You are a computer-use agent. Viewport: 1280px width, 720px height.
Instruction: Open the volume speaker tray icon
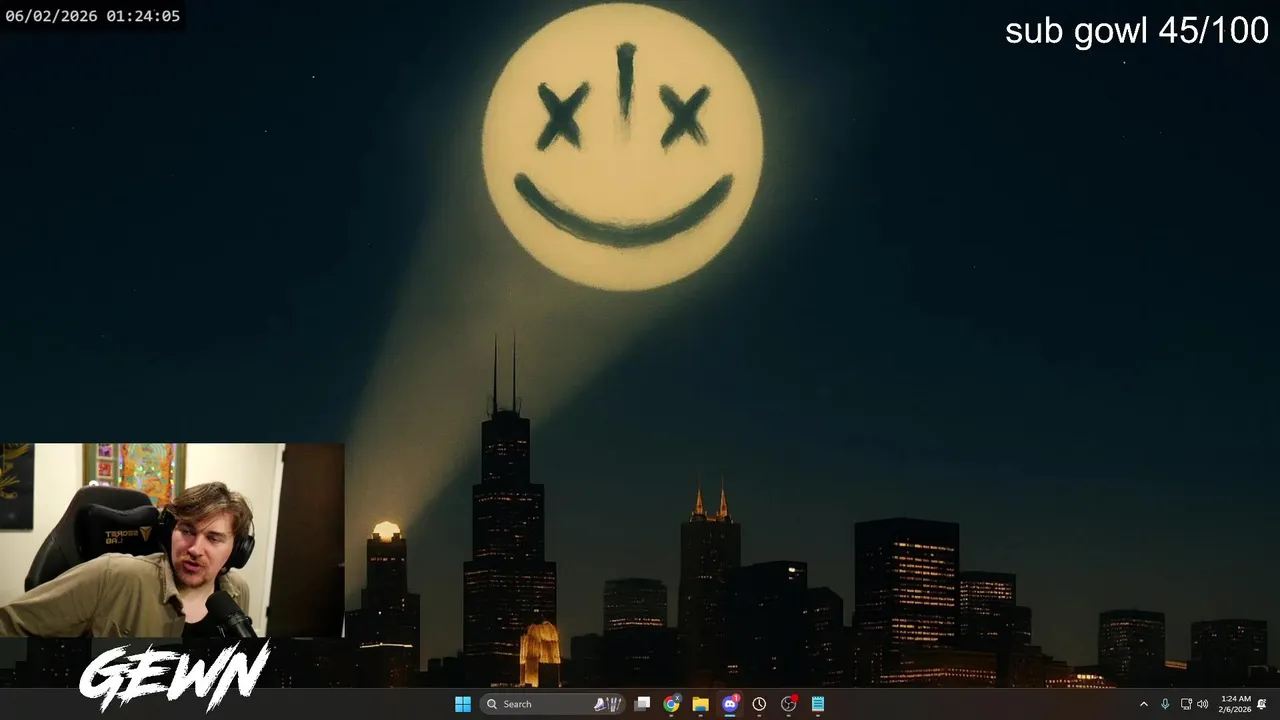coord(1202,704)
